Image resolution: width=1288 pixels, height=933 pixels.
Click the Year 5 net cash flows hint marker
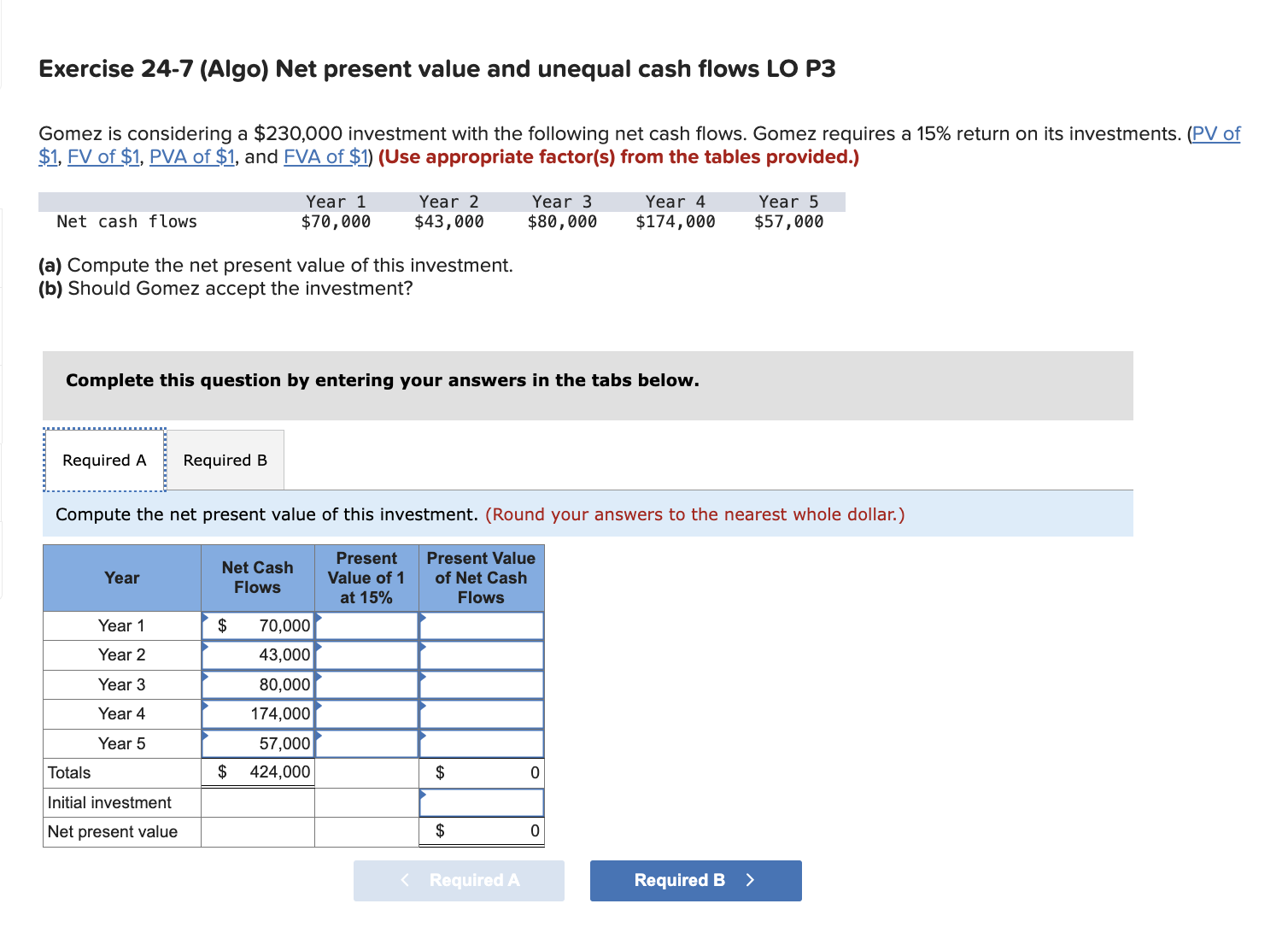[205, 736]
